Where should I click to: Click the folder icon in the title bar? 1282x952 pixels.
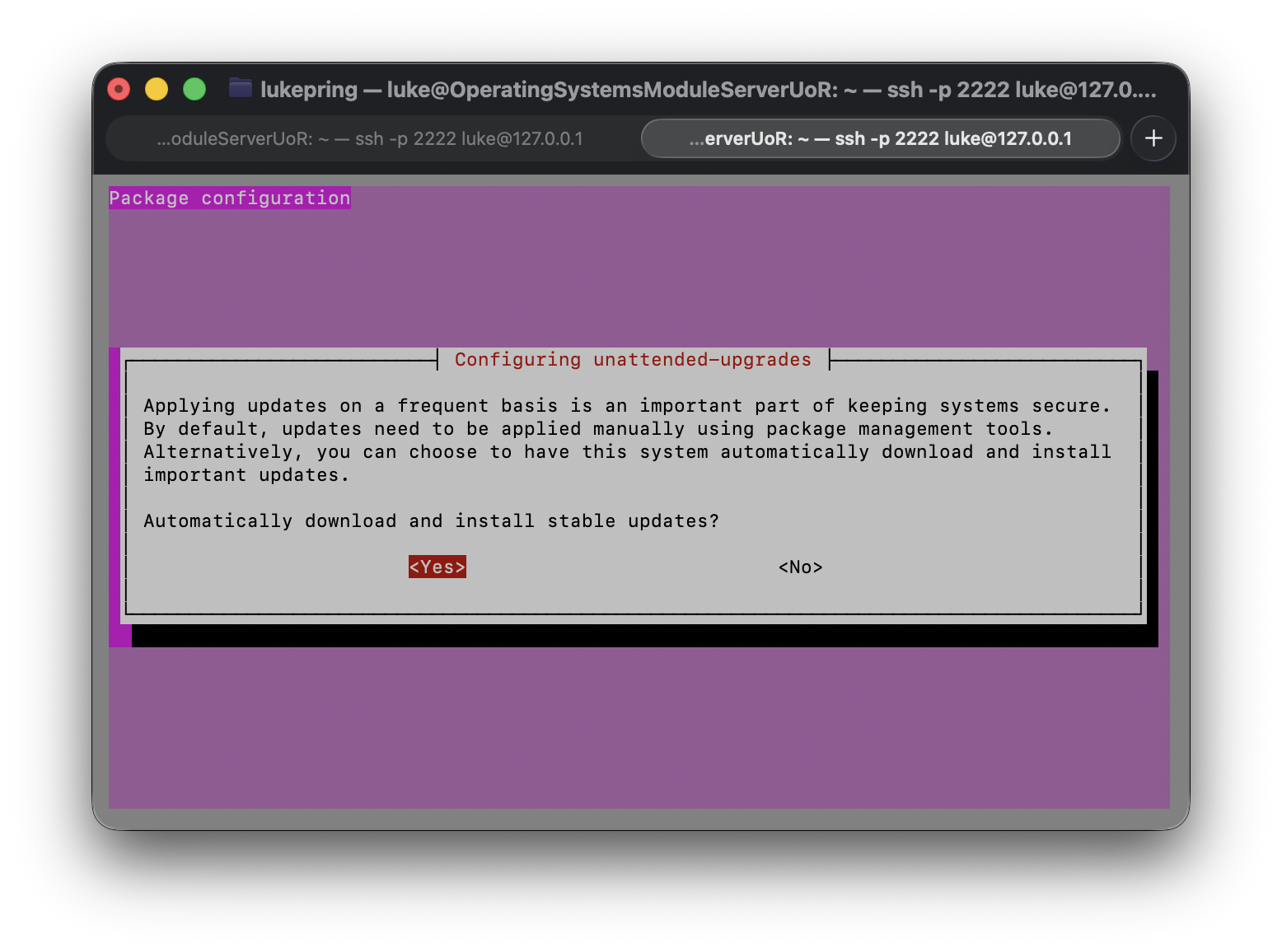(241, 88)
